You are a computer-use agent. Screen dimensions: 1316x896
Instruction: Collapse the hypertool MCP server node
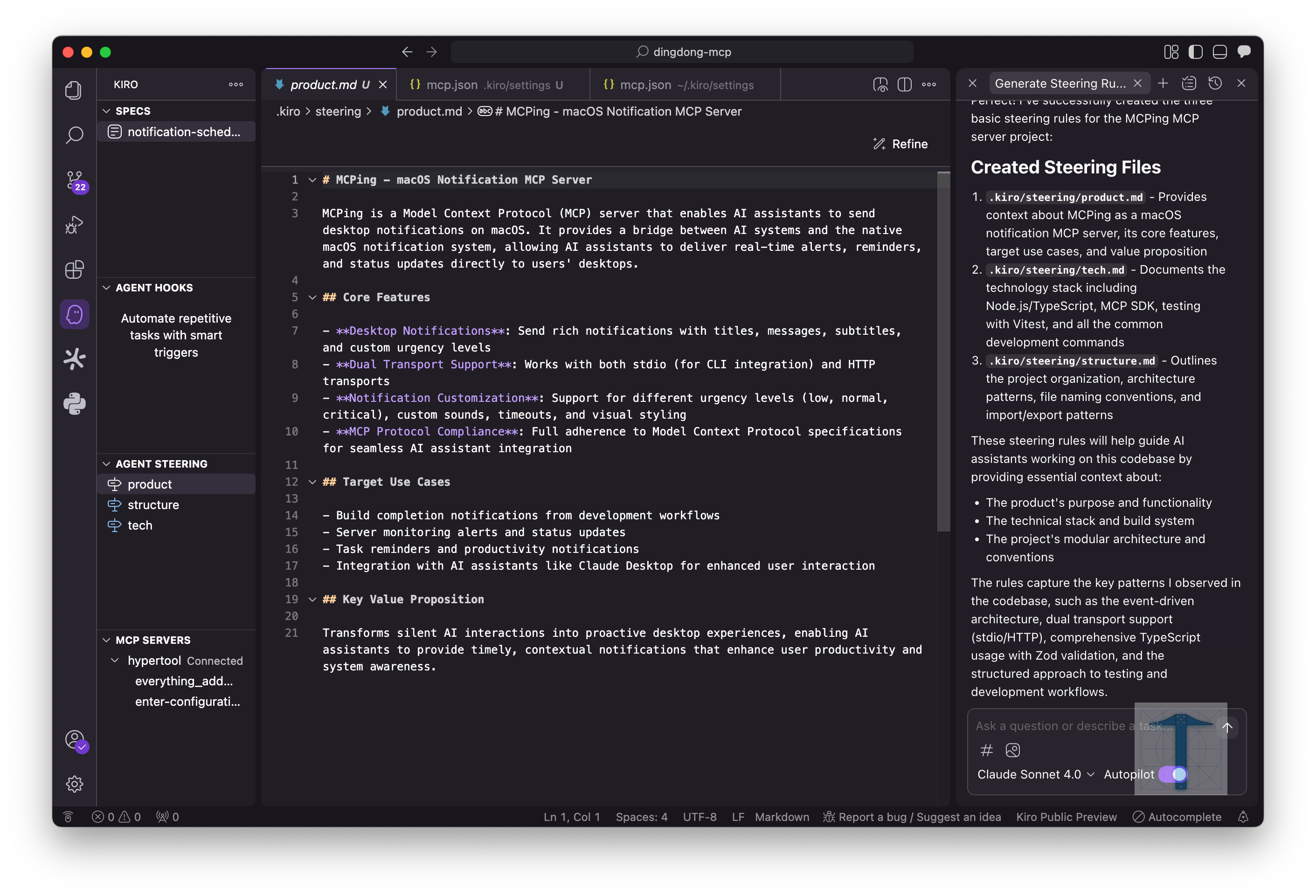[115, 661]
